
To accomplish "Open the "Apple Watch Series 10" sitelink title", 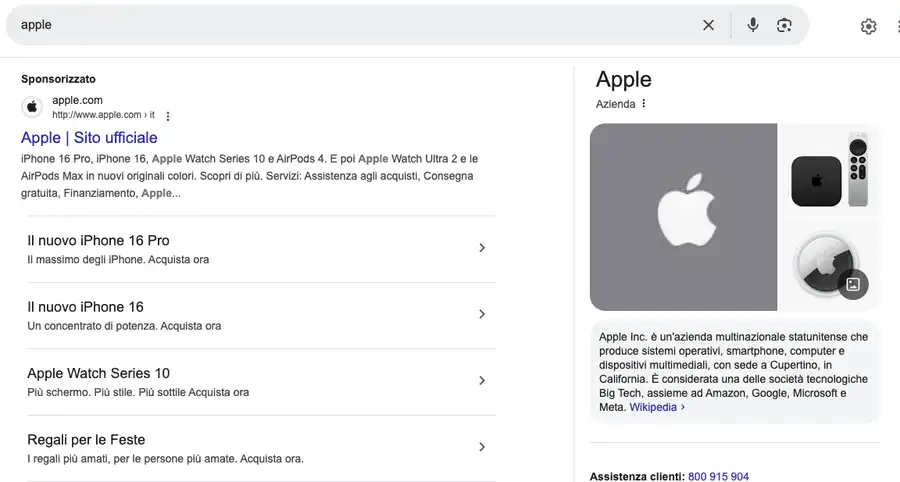I will (x=99, y=374).
